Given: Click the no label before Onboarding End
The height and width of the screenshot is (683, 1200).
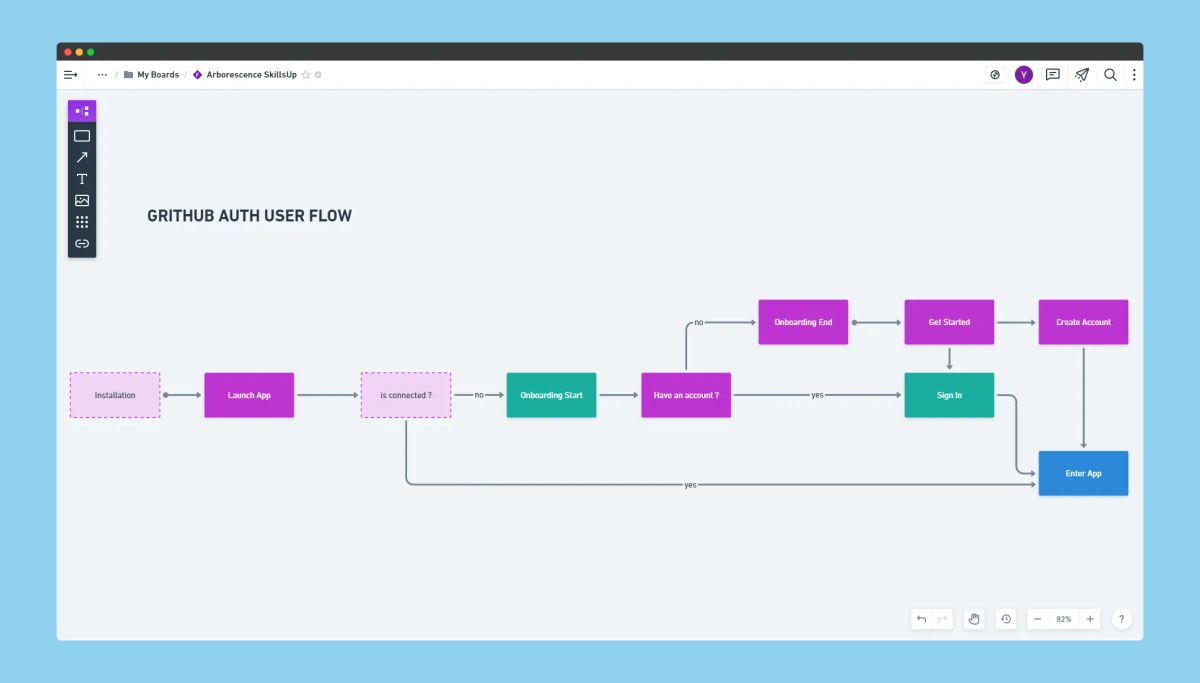Looking at the screenshot, I should pos(698,322).
